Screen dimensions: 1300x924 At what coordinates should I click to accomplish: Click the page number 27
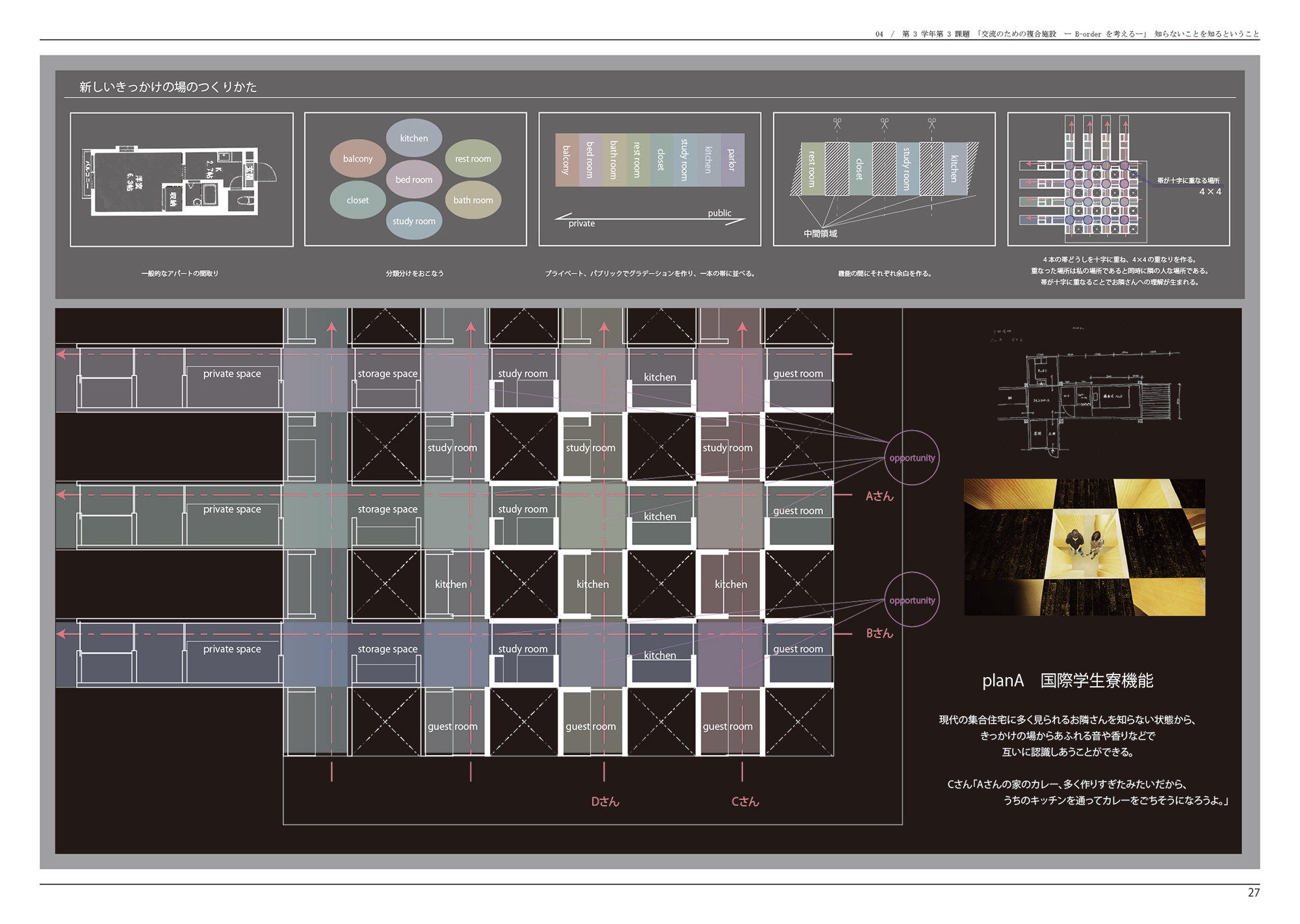pos(1253,893)
